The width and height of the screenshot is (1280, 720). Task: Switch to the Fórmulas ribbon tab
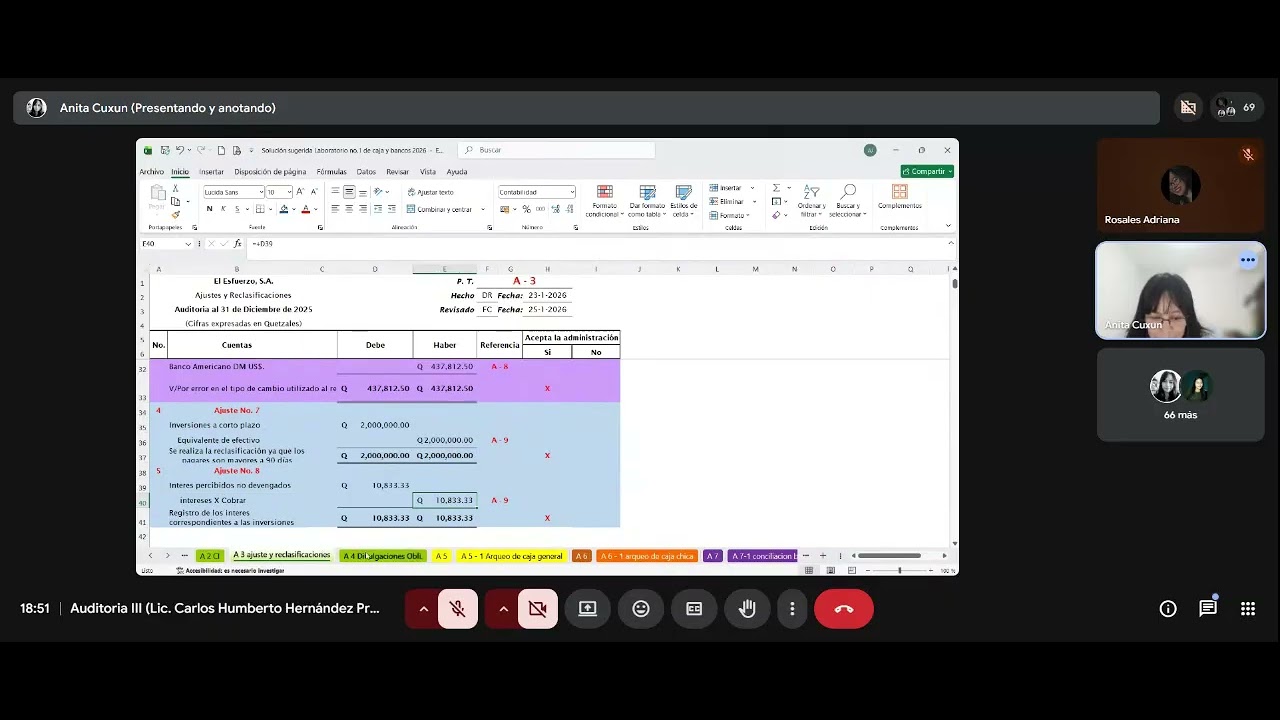[x=331, y=172]
